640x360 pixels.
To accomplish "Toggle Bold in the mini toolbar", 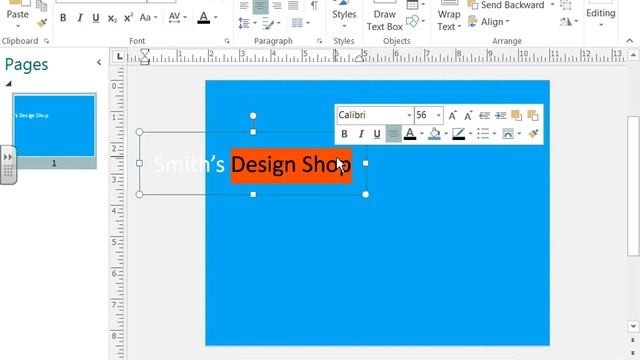I will [x=344, y=134].
